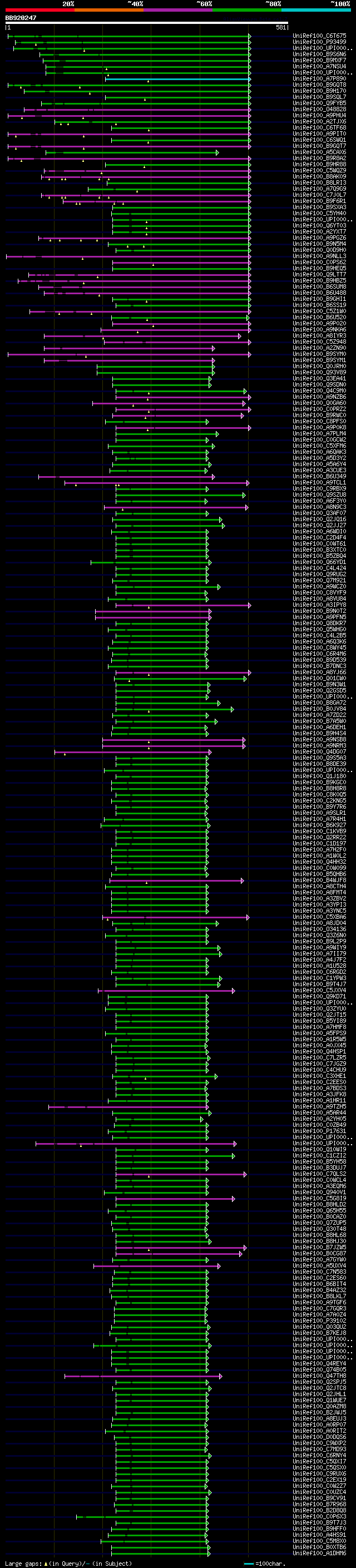
Task: Select hit label UniRef100_A2ZN90
Action: click(319, 348)
